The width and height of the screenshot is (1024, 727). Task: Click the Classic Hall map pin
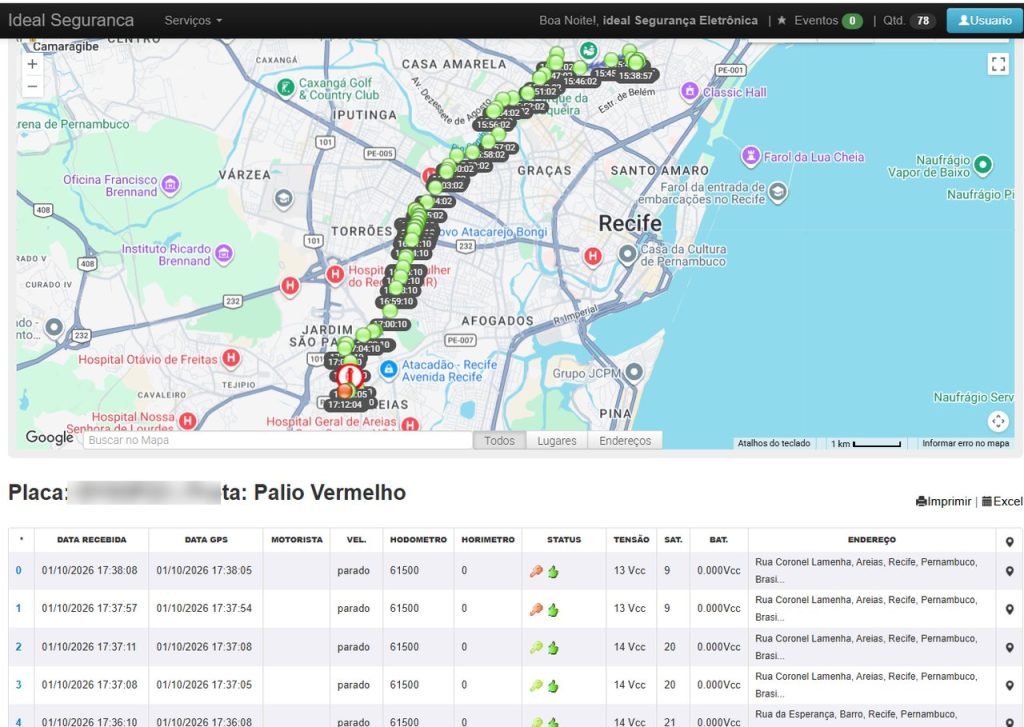[x=690, y=91]
